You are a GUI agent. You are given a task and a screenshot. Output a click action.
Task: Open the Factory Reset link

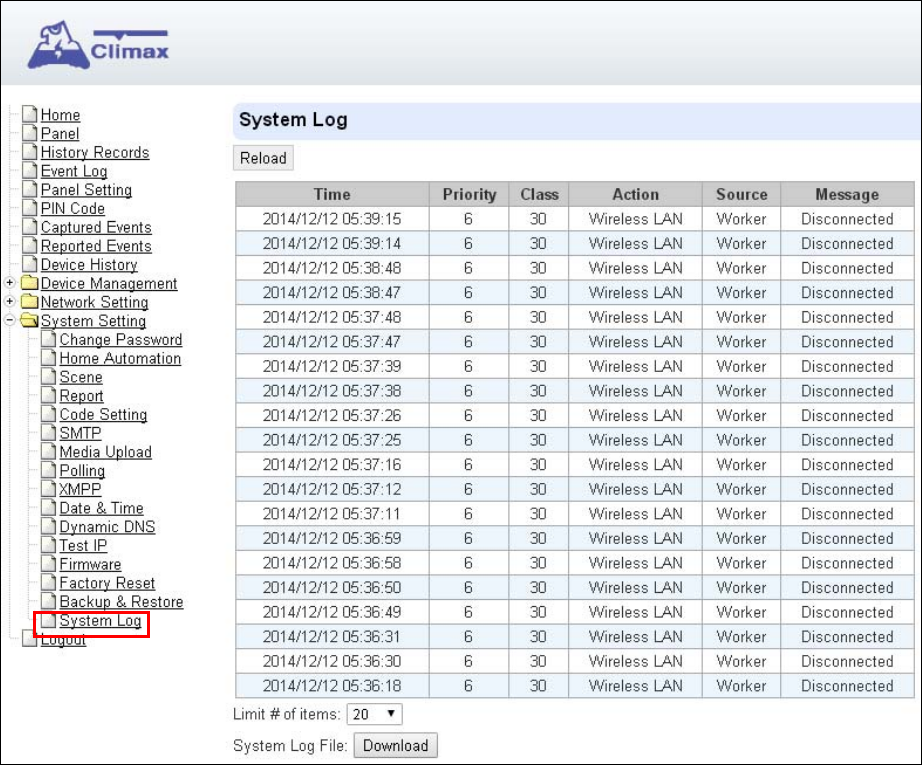pyautogui.click(x=108, y=584)
